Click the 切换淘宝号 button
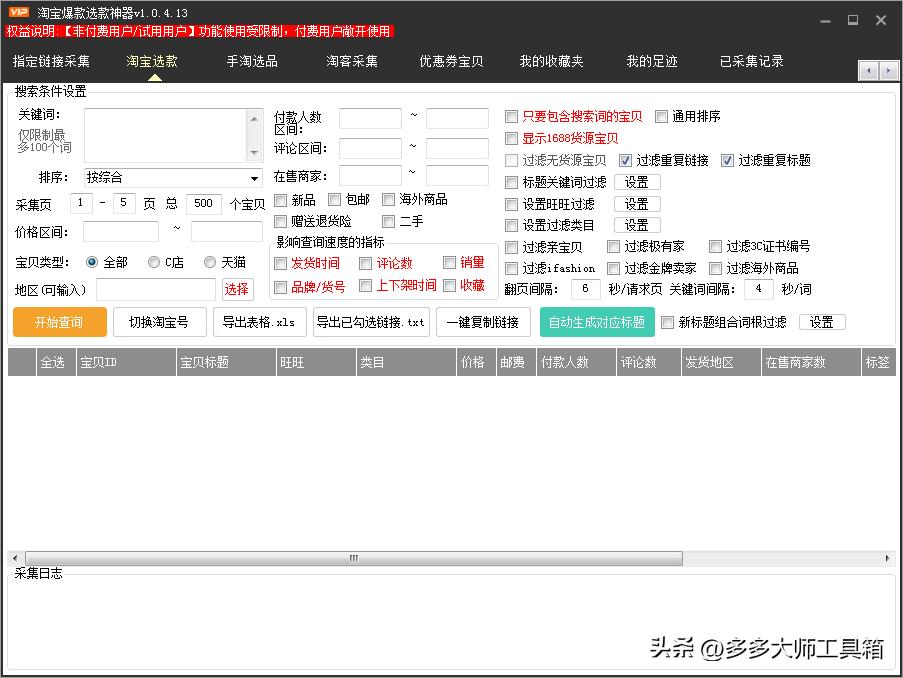Screen dimensions: 903x678 (x=160, y=323)
